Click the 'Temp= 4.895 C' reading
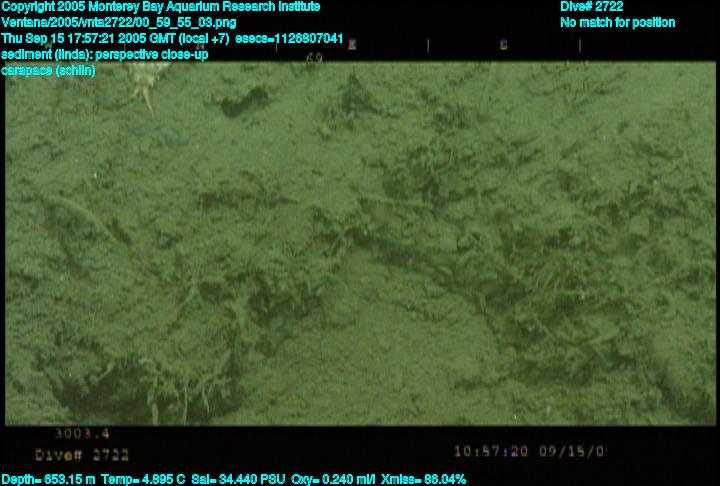 point(143,480)
